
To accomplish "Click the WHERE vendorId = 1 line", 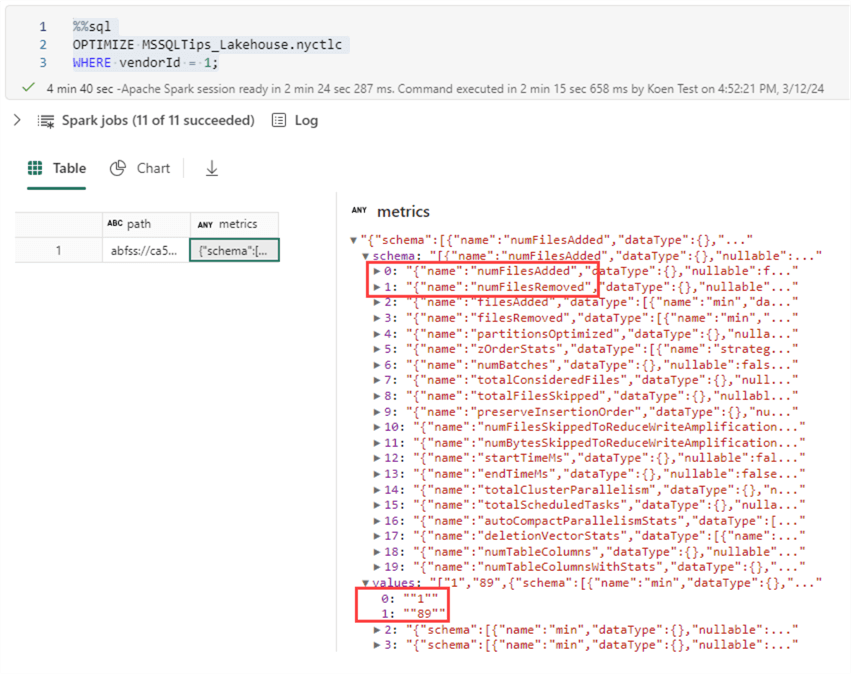I will click(145, 62).
